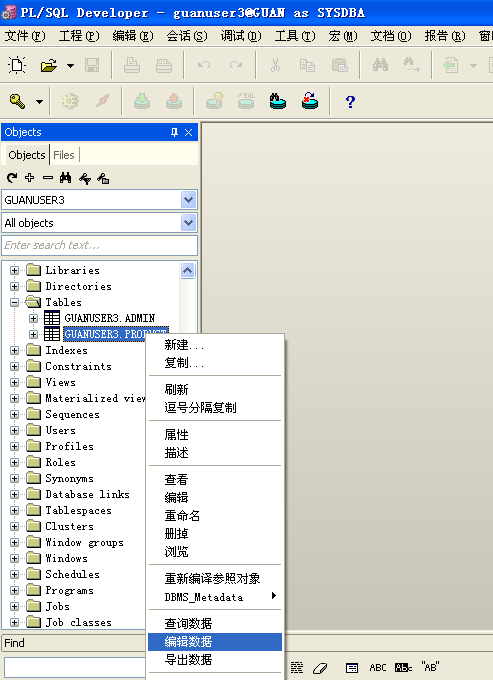The width and height of the screenshot is (493, 680).
Task: Click the Save diskette icon
Action: click(92, 65)
